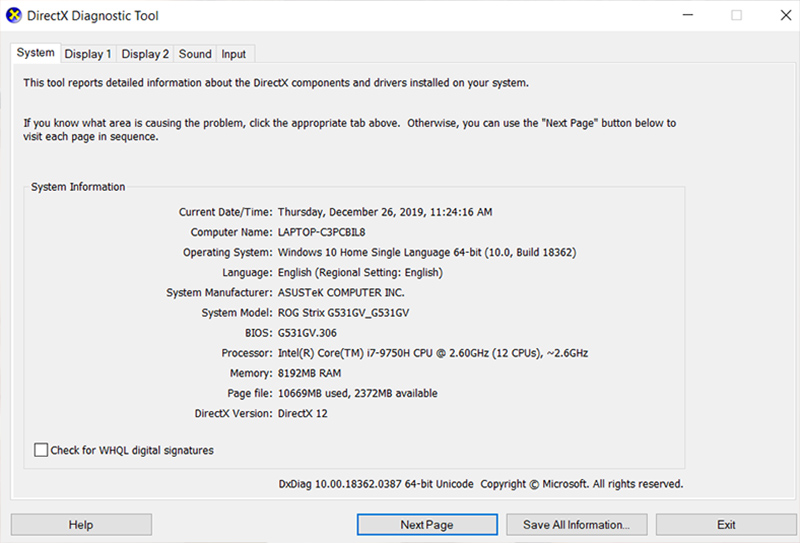Go to the Sound tab
Image resolution: width=800 pixels, height=543 pixels.
point(195,54)
